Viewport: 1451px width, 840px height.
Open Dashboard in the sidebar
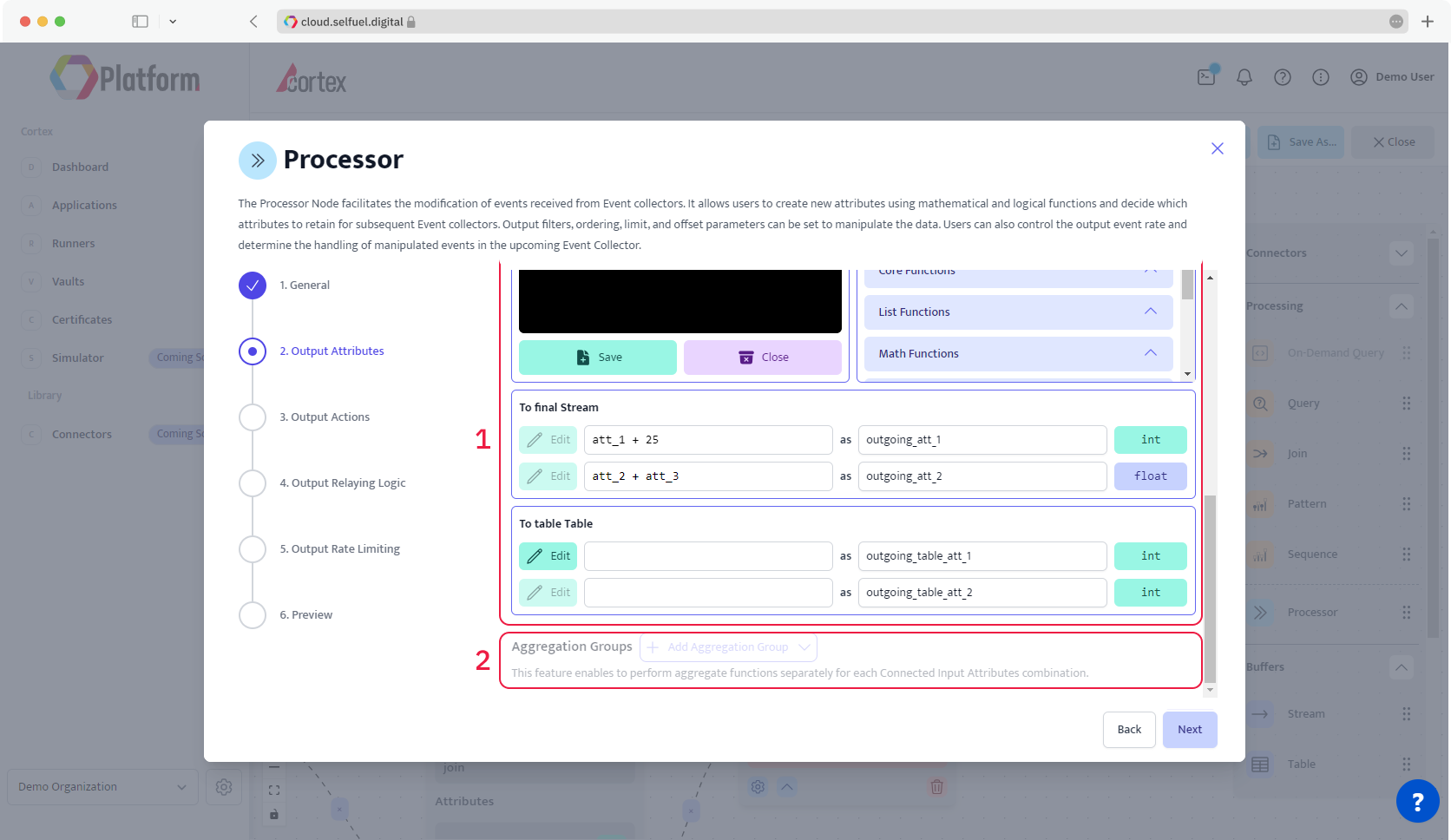click(x=80, y=167)
